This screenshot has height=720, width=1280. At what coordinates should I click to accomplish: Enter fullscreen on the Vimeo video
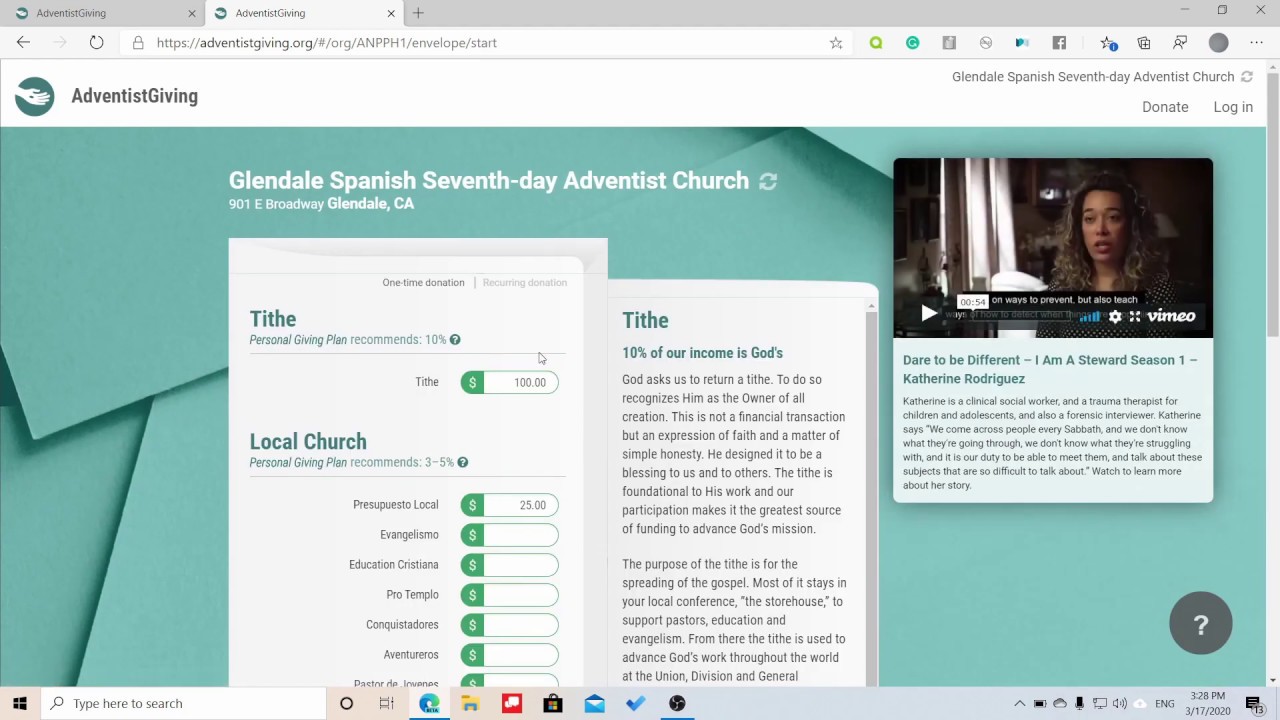pos(1135,316)
